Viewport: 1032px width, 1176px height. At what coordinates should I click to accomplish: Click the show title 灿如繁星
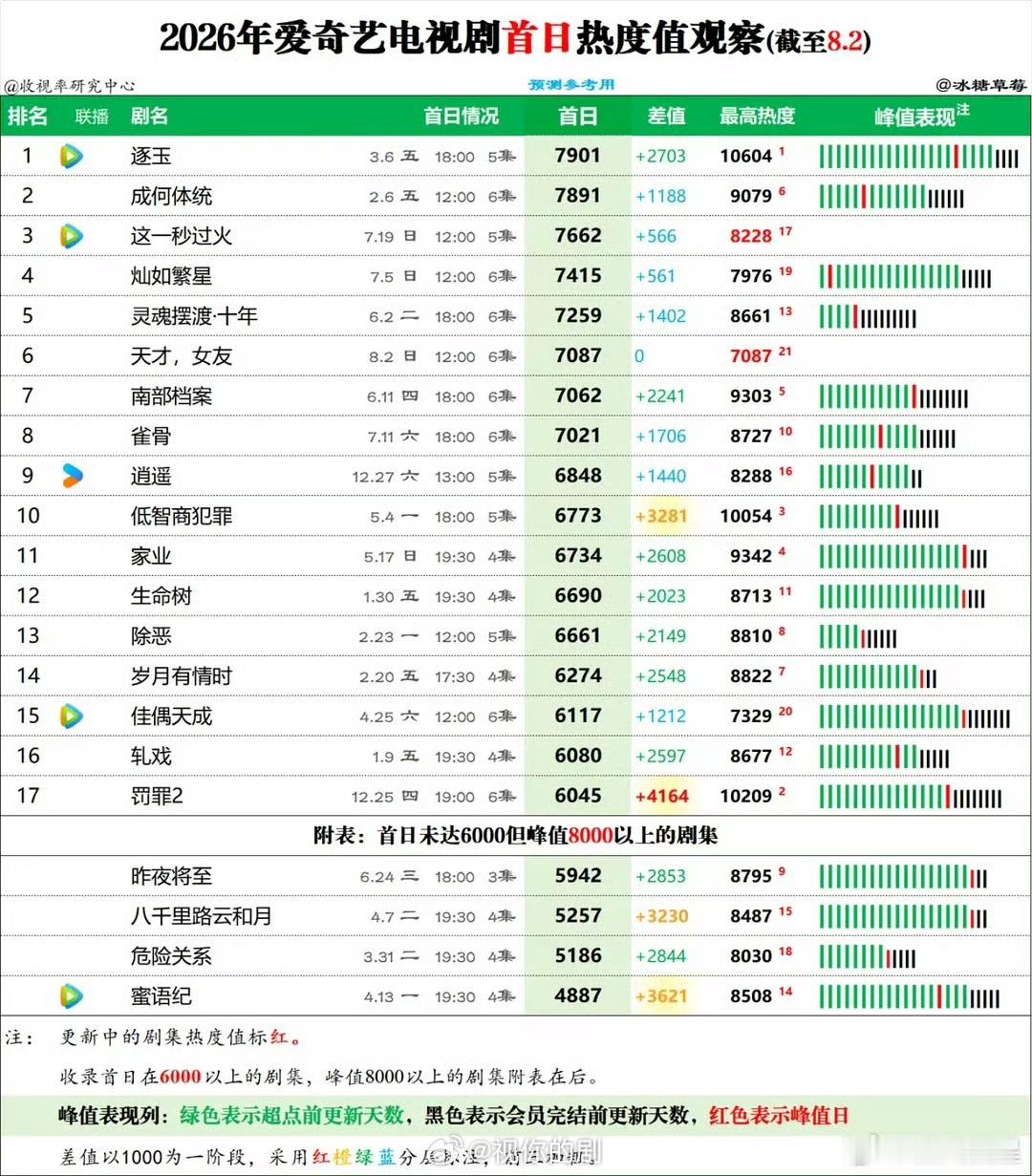point(171,276)
